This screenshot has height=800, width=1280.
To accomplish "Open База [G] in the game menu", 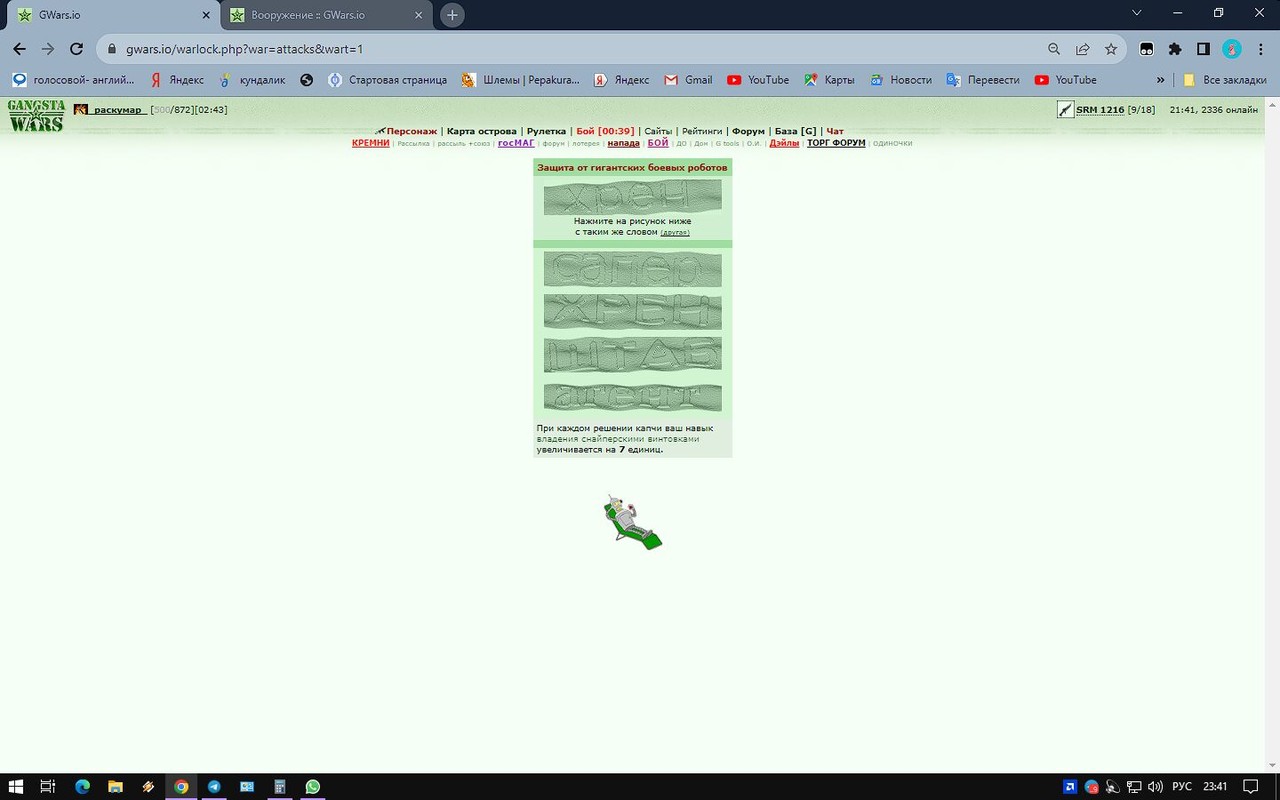I will (795, 131).
